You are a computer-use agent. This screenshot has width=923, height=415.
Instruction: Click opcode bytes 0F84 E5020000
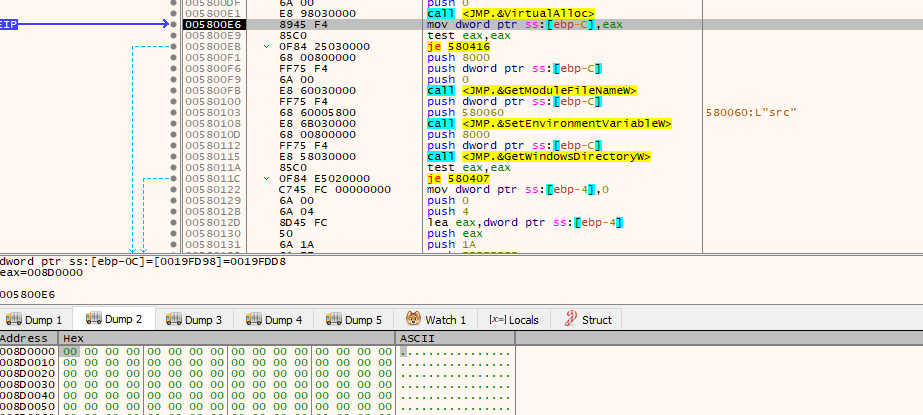click(x=324, y=178)
